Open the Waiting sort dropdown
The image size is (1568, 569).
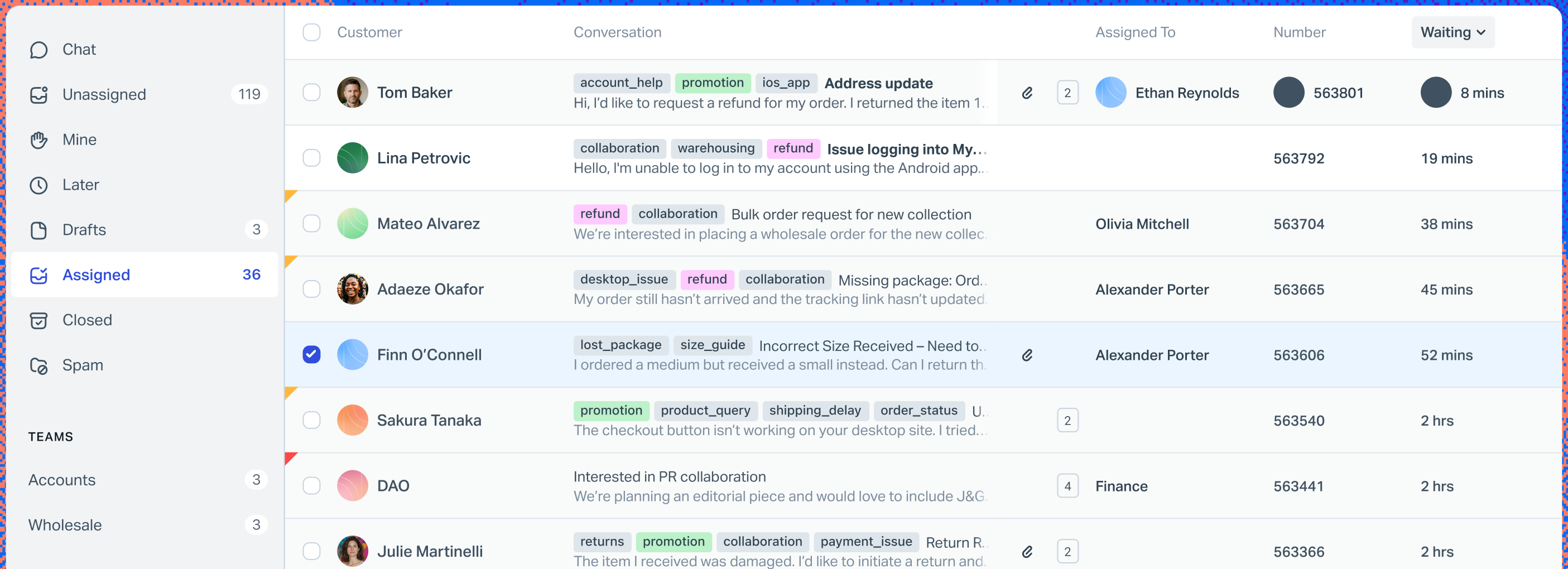click(1453, 32)
